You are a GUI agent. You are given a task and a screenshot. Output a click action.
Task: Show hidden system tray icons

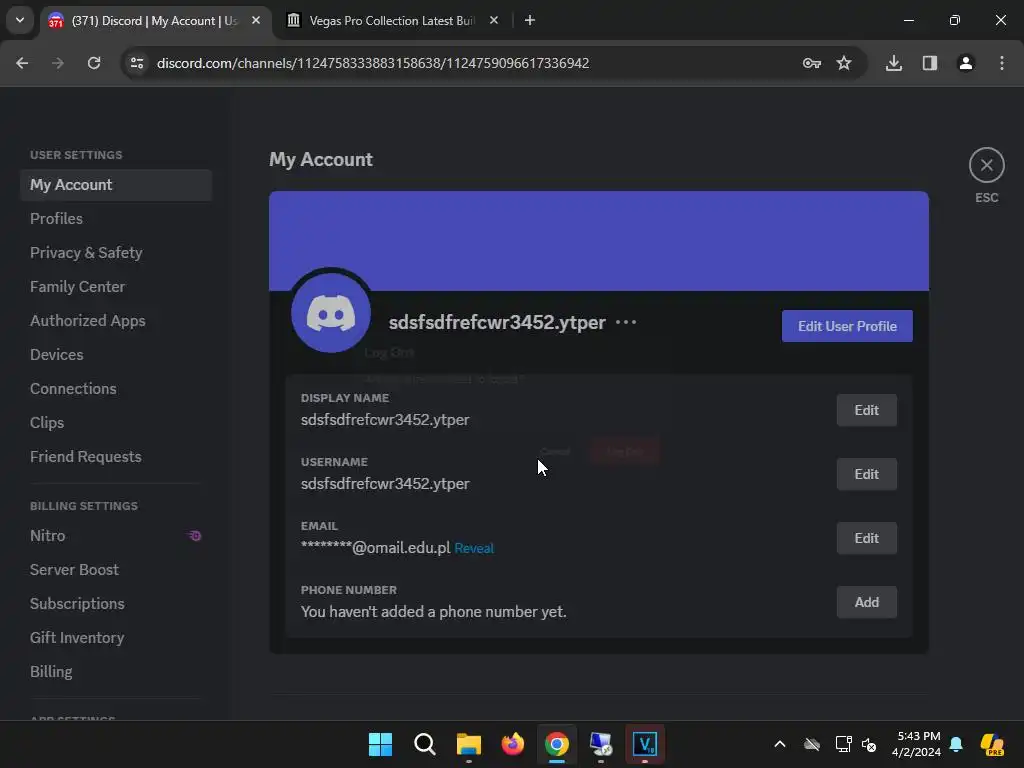pyautogui.click(x=780, y=744)
